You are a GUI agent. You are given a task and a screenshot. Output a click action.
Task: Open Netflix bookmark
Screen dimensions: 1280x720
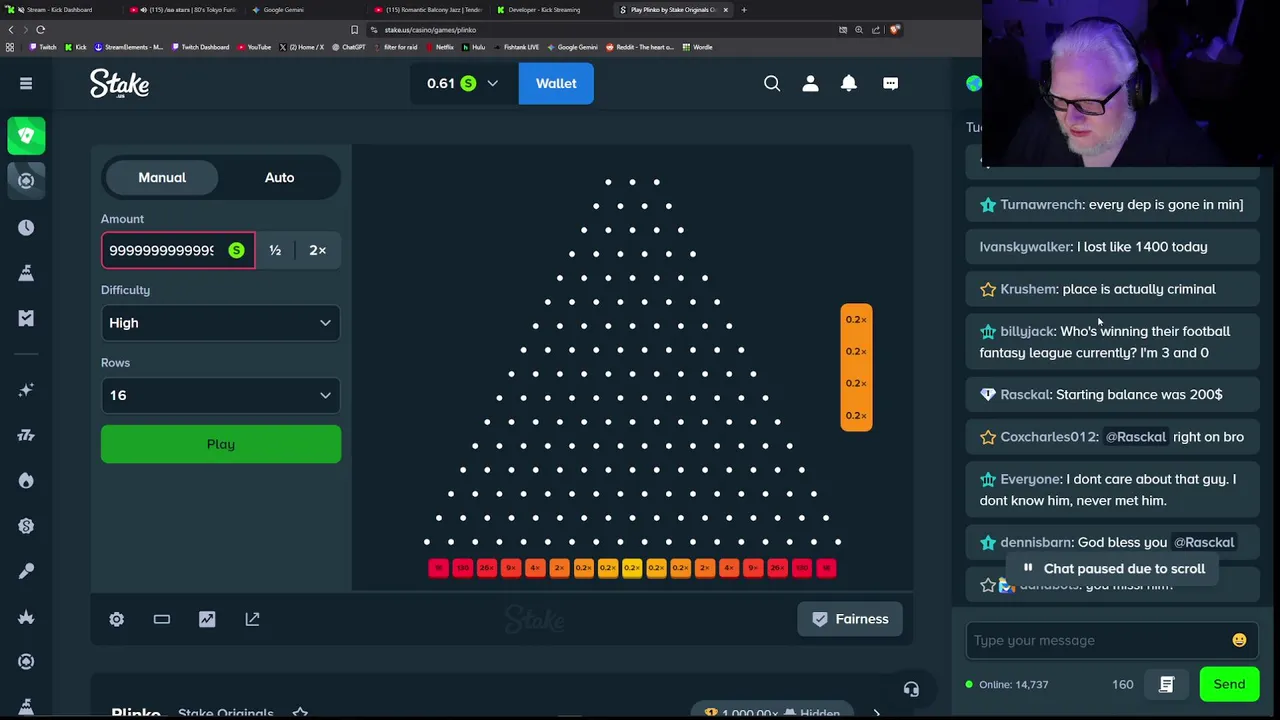pyautogui.click(x=440, y=47)
